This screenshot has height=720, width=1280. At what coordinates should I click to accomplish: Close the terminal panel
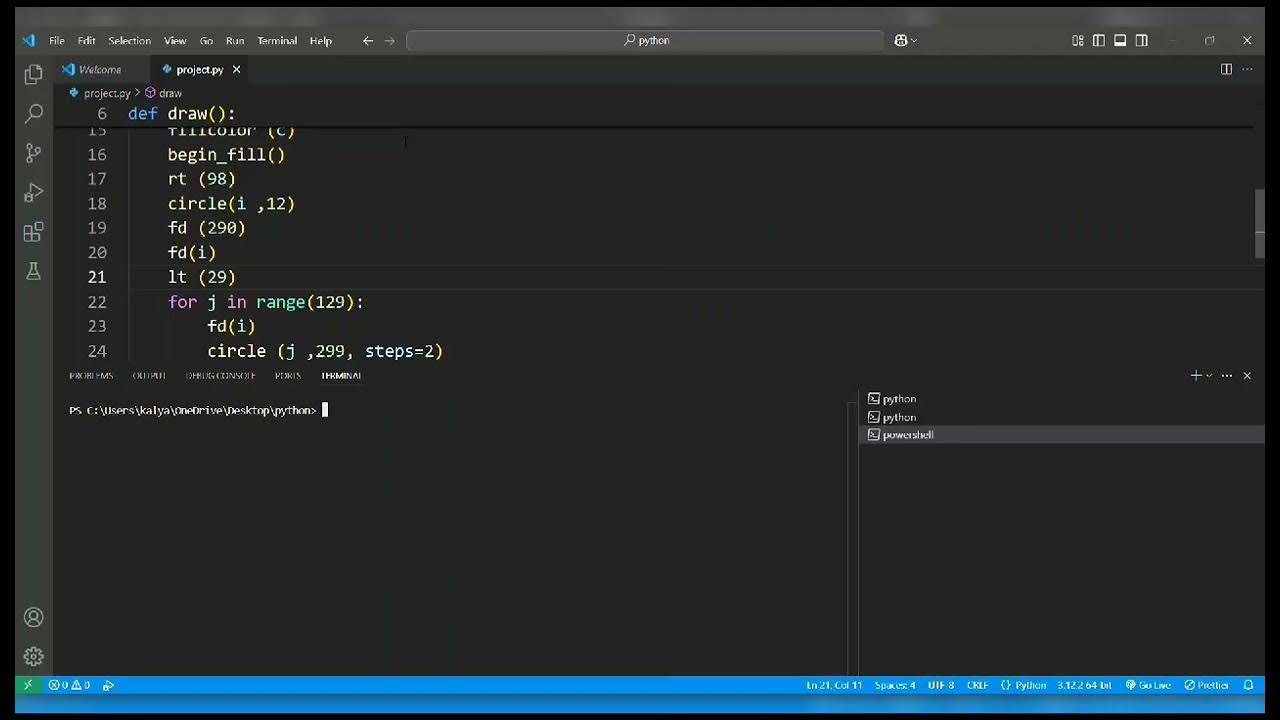tap(1247, 375)
